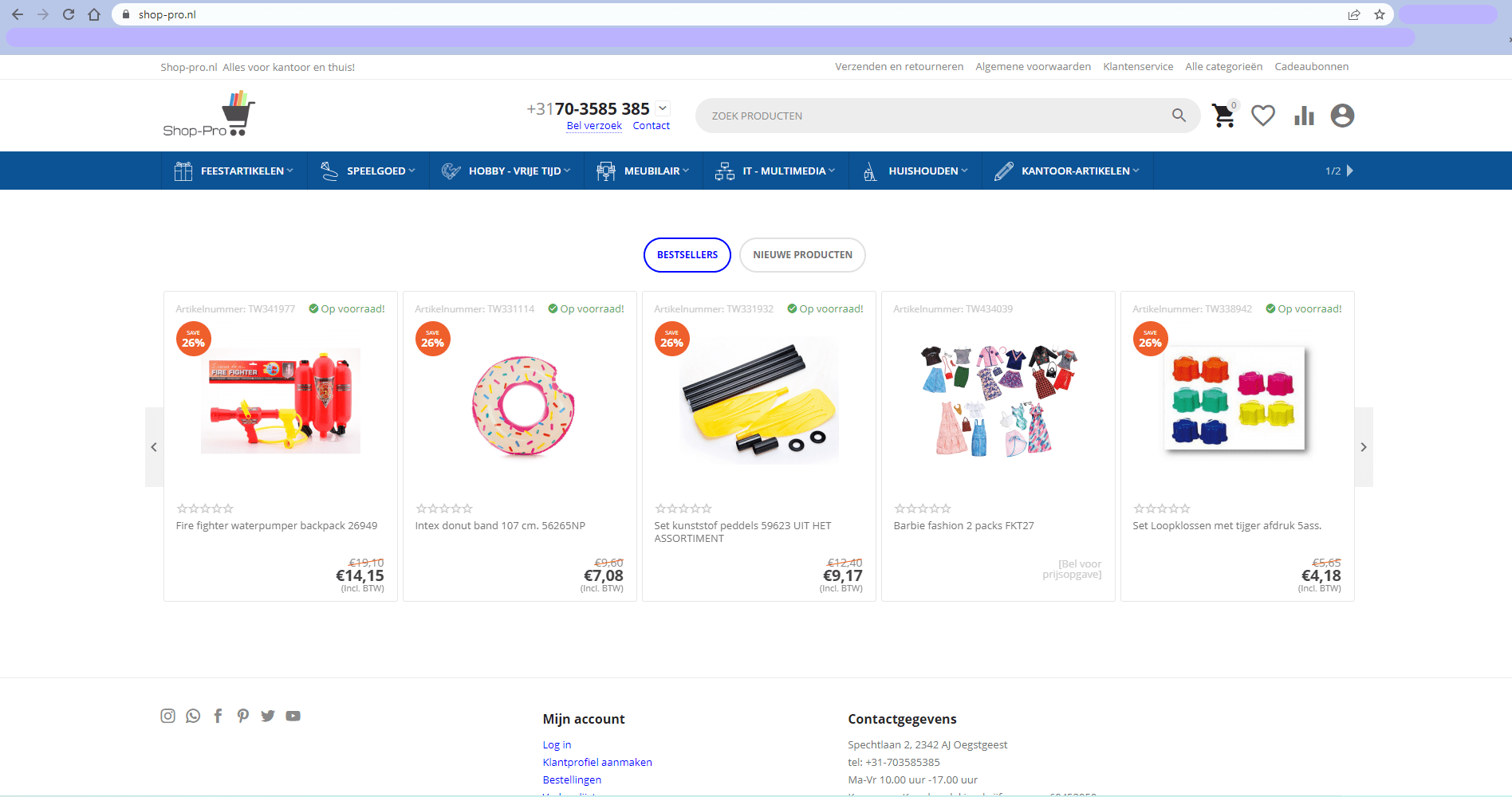This screenshot has width=1512, height=797.
Task: Expand the IT - Multimedia category menu
Action: (775, 171)
